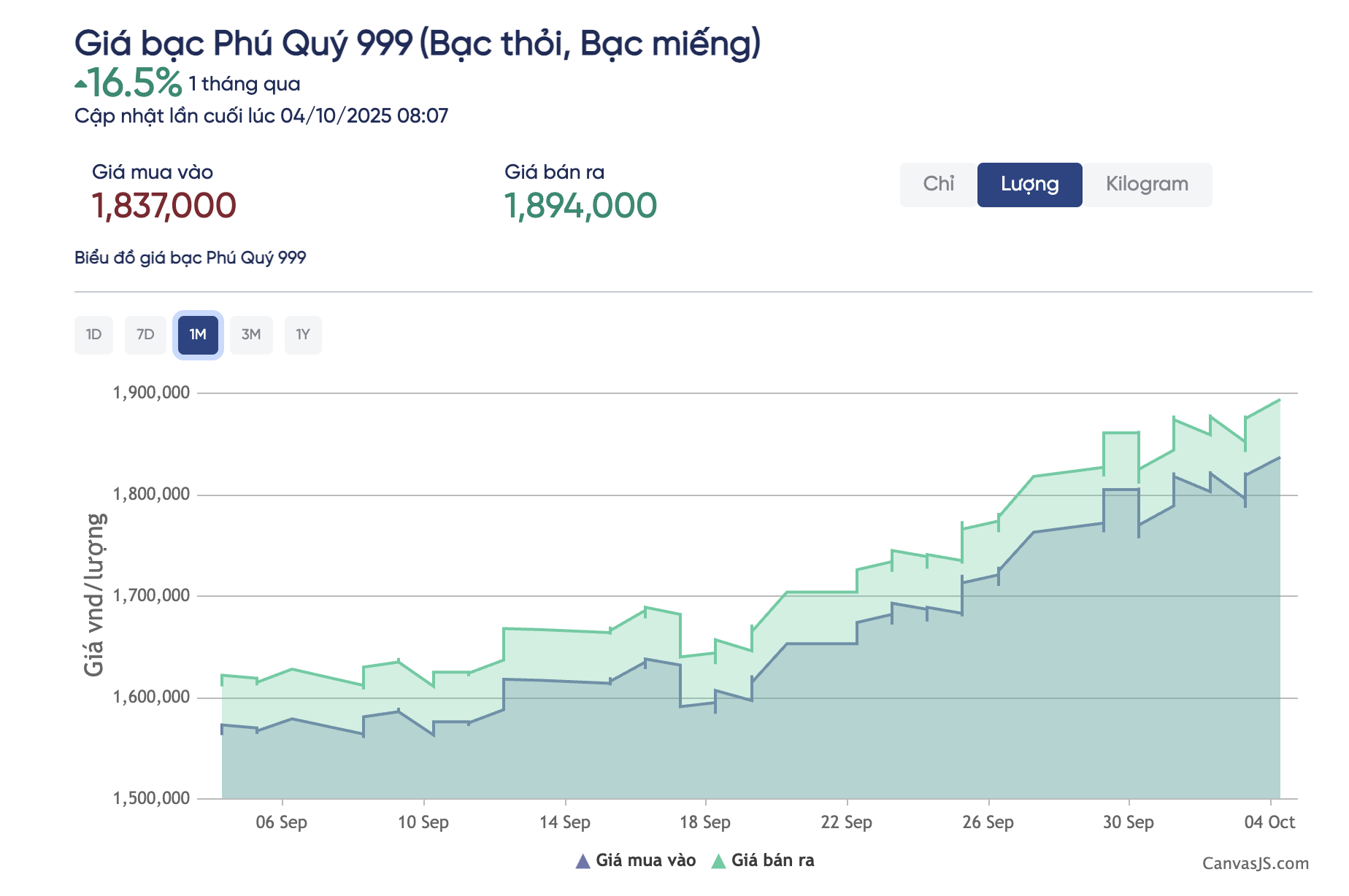This screenshot has width=1349, height=896.
Task: Select the Chỉ unit option
Action: (938, 185)
